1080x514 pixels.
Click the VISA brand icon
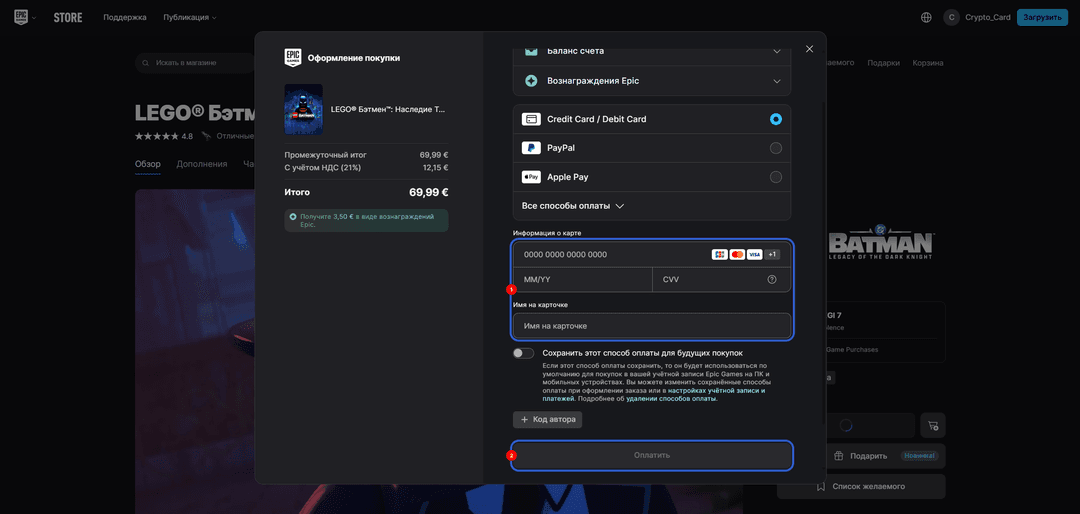(754, 255)
